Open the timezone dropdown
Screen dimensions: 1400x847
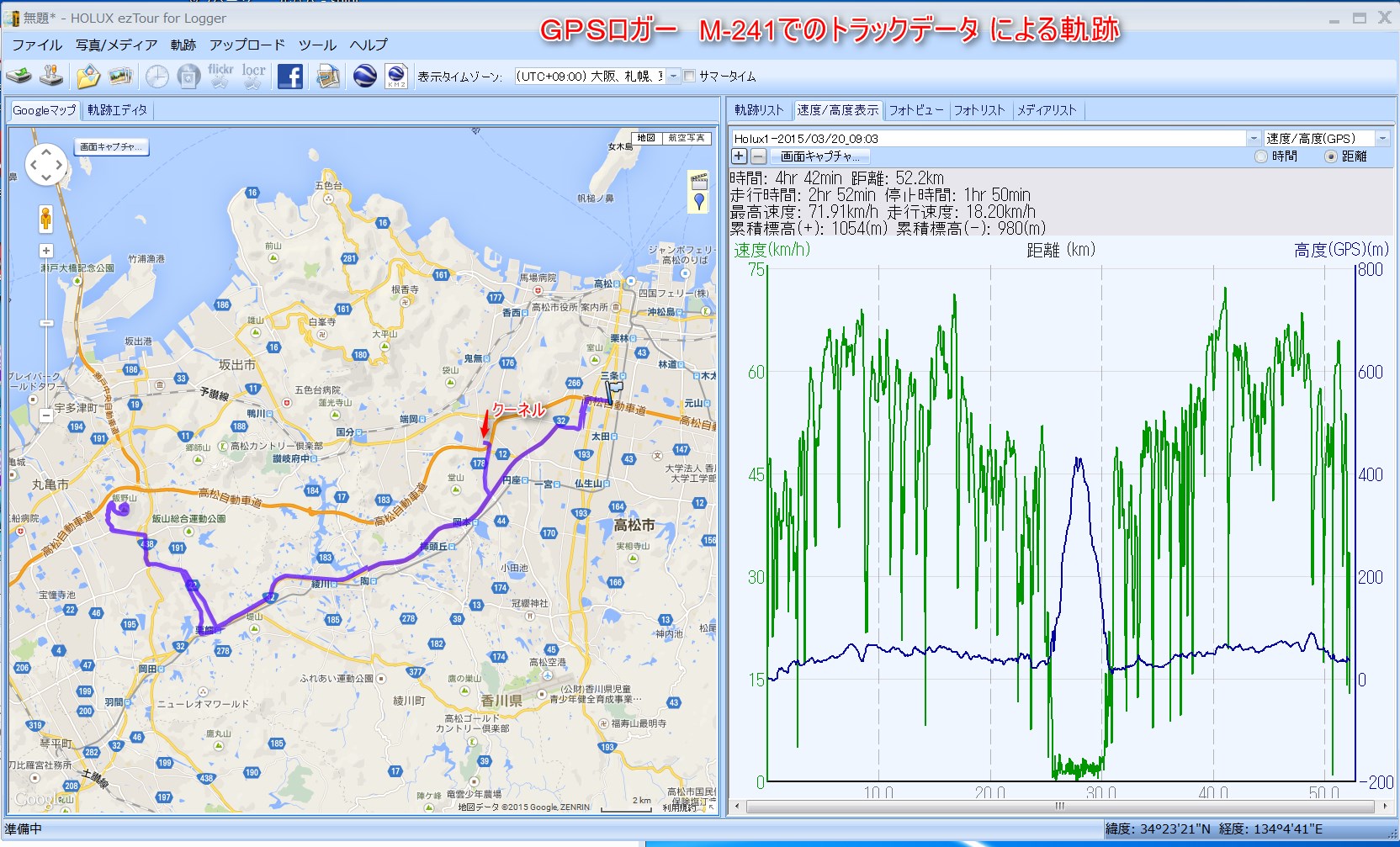tap(673, 76)
